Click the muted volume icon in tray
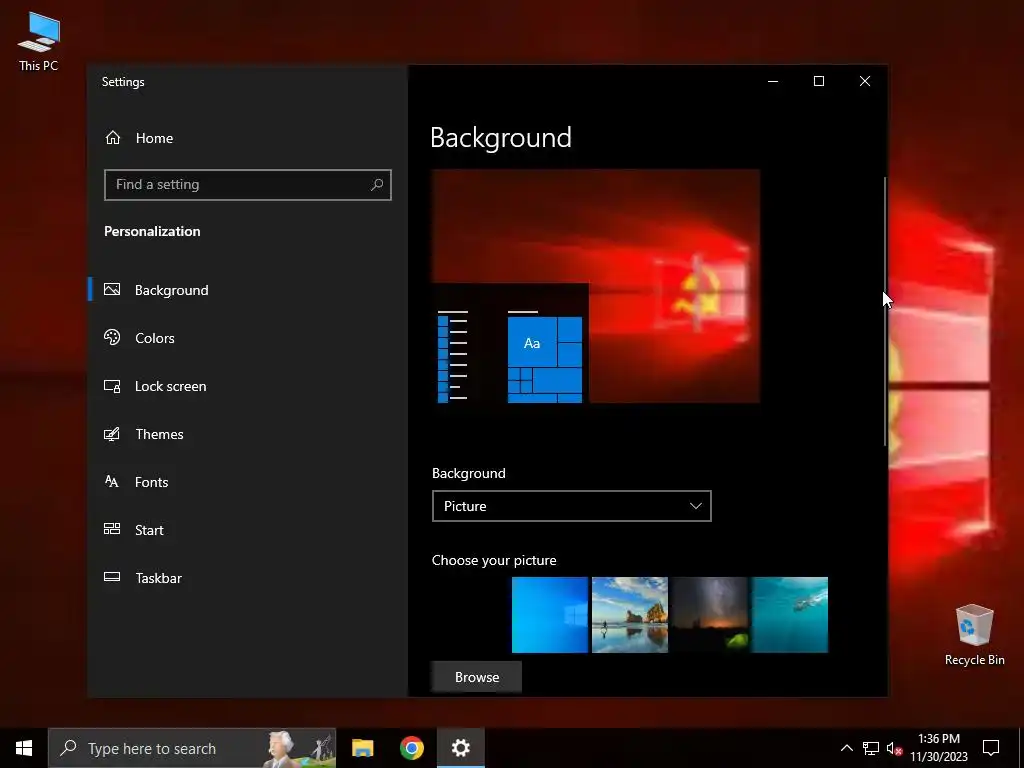This screenshot has height=768, width=1024. (894, 748)
